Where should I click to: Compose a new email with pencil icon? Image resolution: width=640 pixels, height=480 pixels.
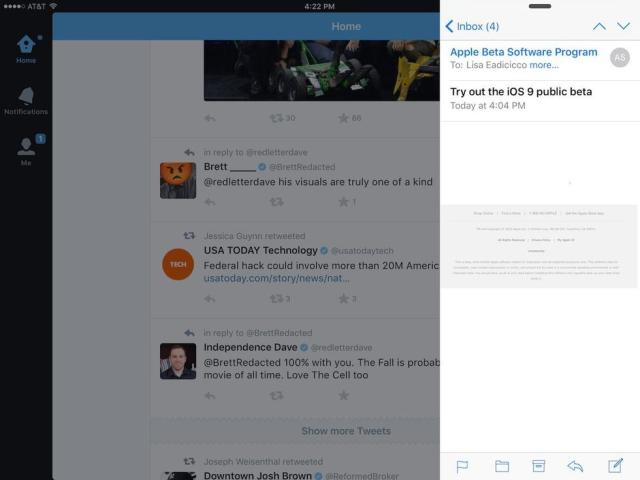tap(615, 465)
